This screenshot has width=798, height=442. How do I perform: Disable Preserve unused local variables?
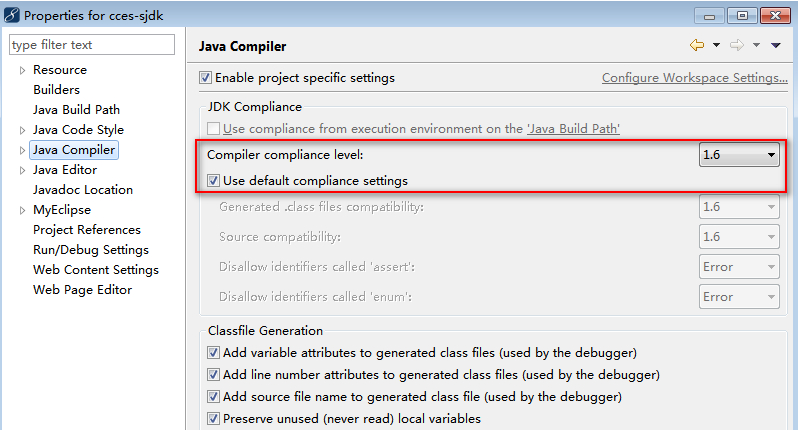point(213,419)
